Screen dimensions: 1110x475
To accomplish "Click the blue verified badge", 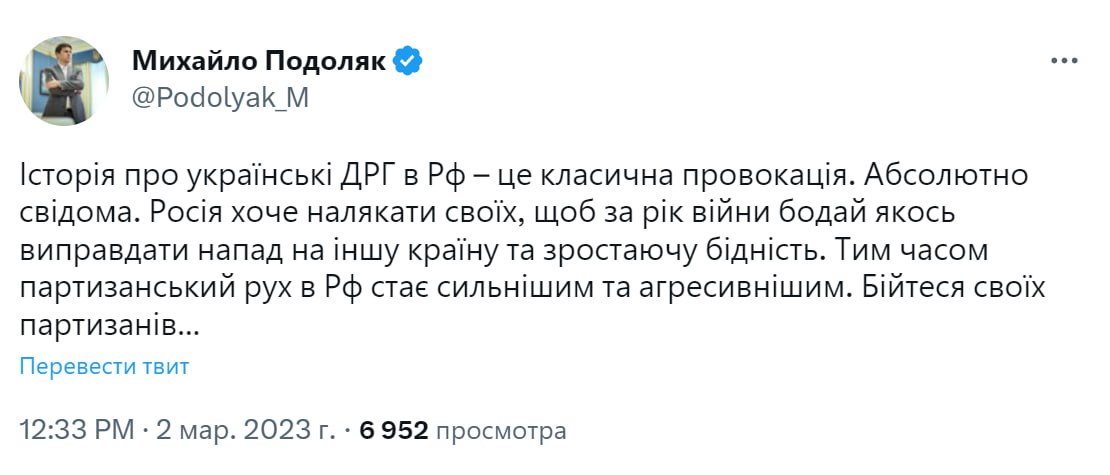I will (x=408, y=61).
